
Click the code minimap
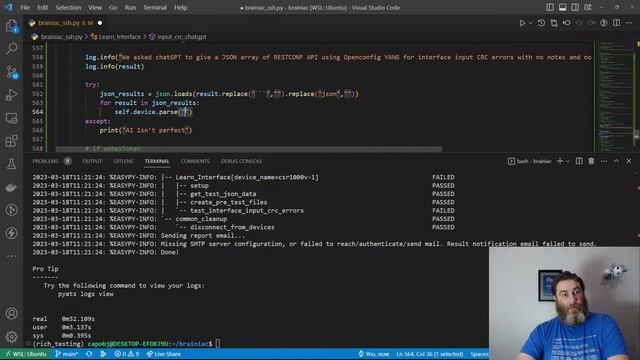click(x=615, y=96)
